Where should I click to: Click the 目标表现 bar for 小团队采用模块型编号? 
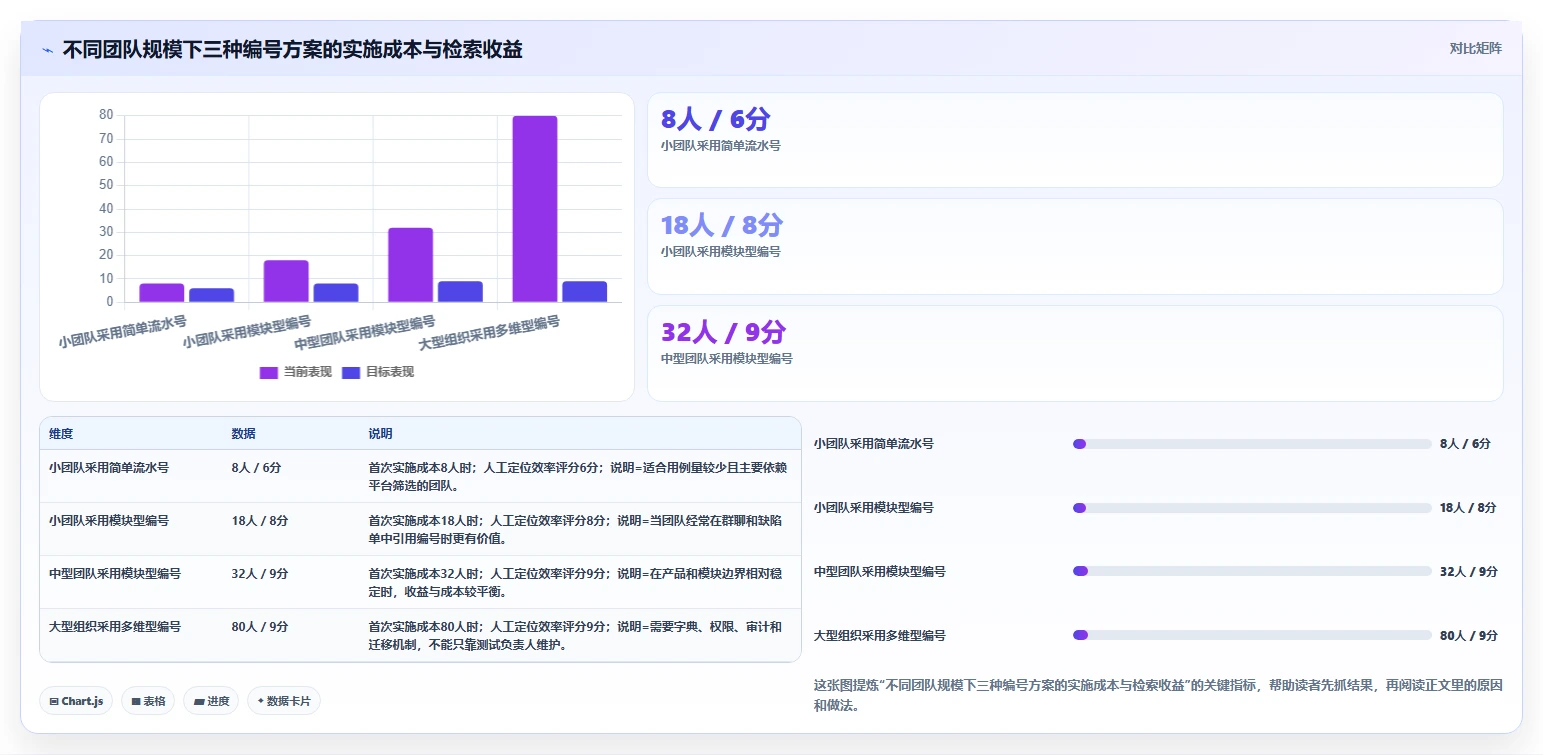[x=336, y=293]
